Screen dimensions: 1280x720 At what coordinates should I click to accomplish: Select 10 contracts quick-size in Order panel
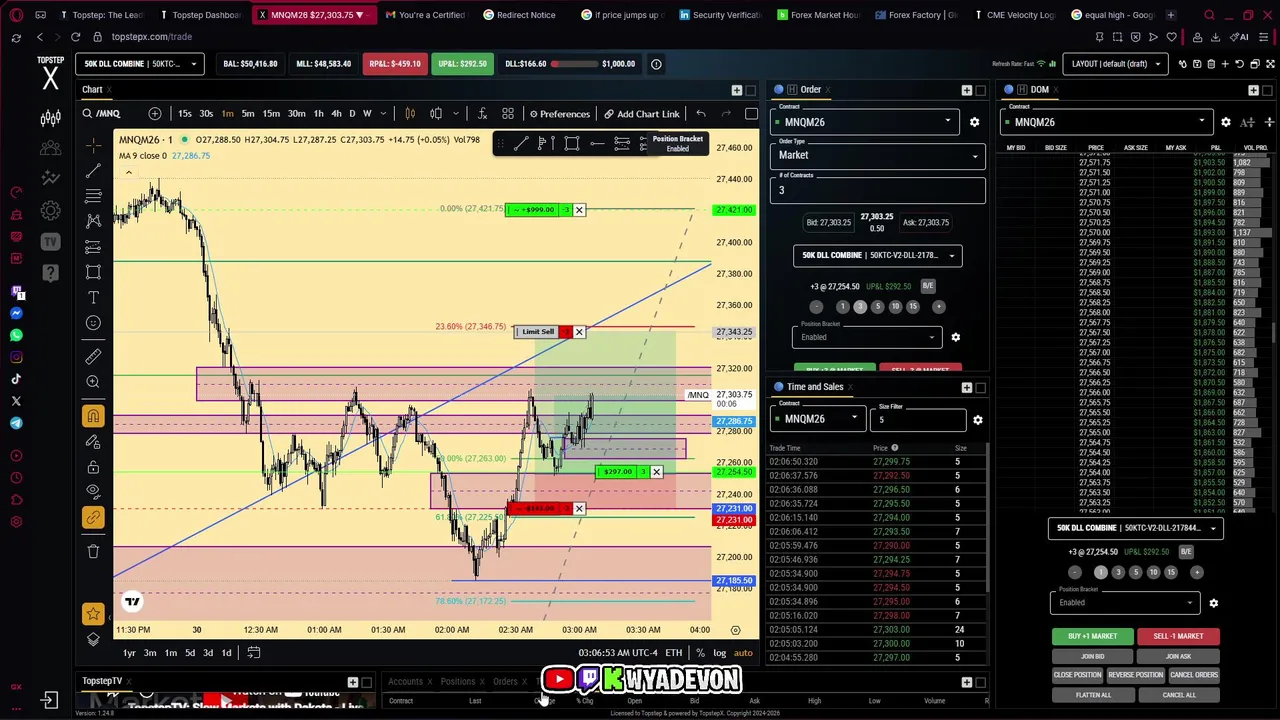pyautogui.click(x=895, y=307)
